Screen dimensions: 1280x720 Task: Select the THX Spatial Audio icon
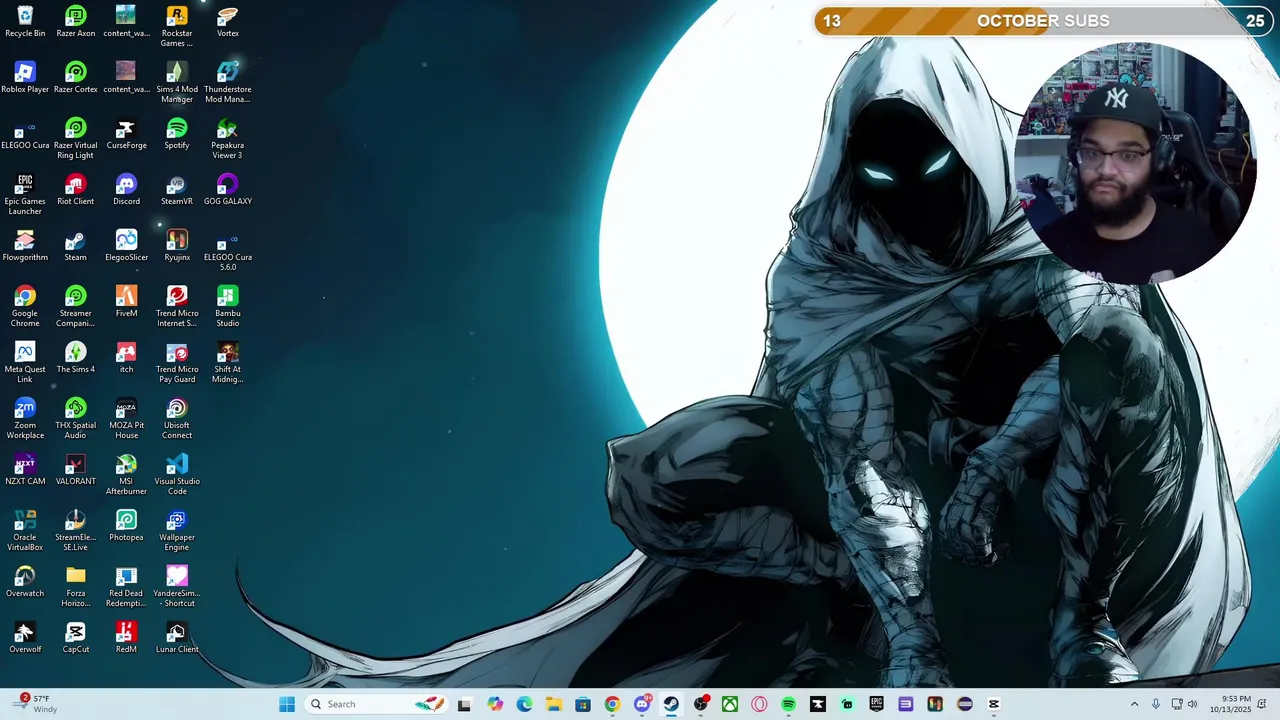coord(76,419)
